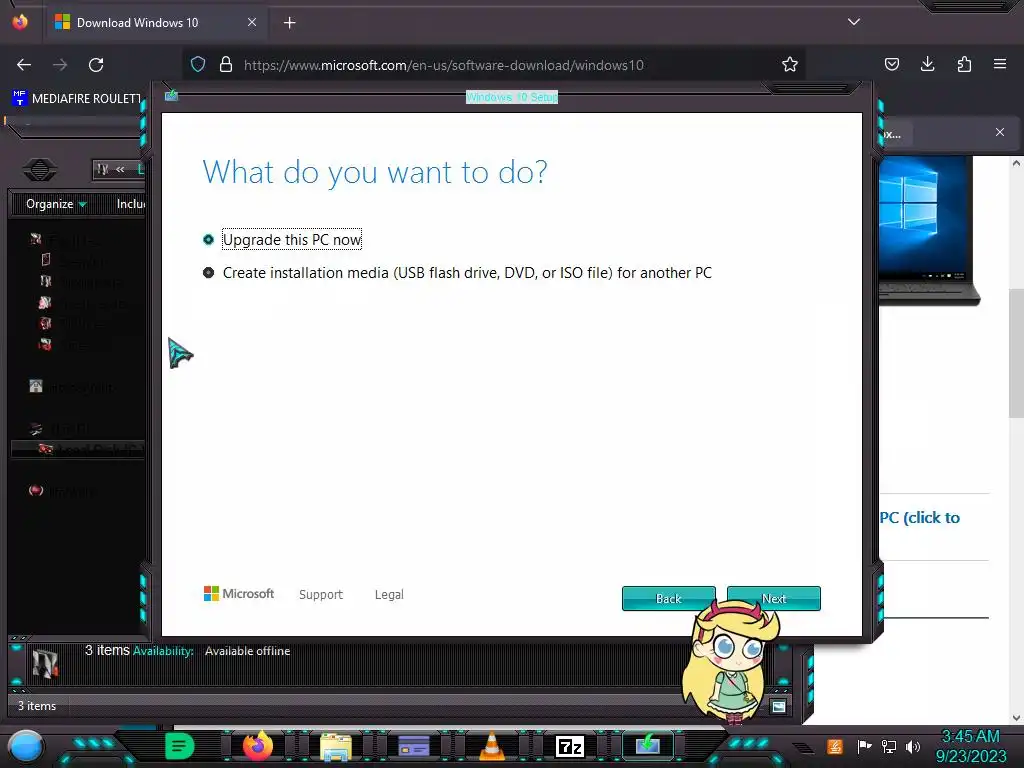This screenshot has height=768, width=1024.
Task: Click Include menu in Explorer toolbar
Action: click(x=131, y=204)
